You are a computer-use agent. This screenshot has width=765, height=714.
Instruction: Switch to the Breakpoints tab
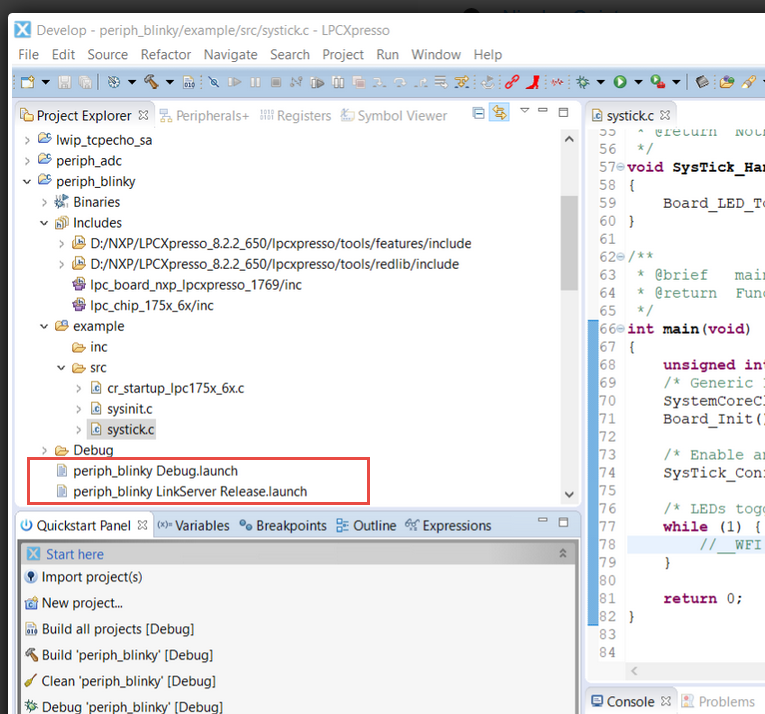(x=283, y=526)
